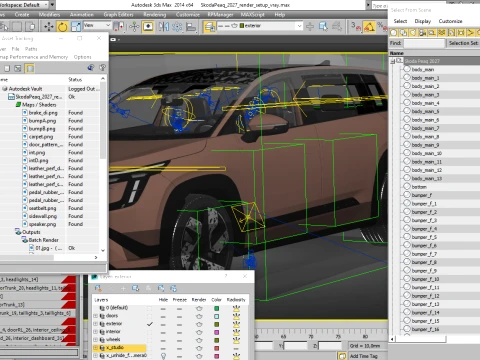Click the Name column header in Select From Scene
480x360 pixels.
434,53
